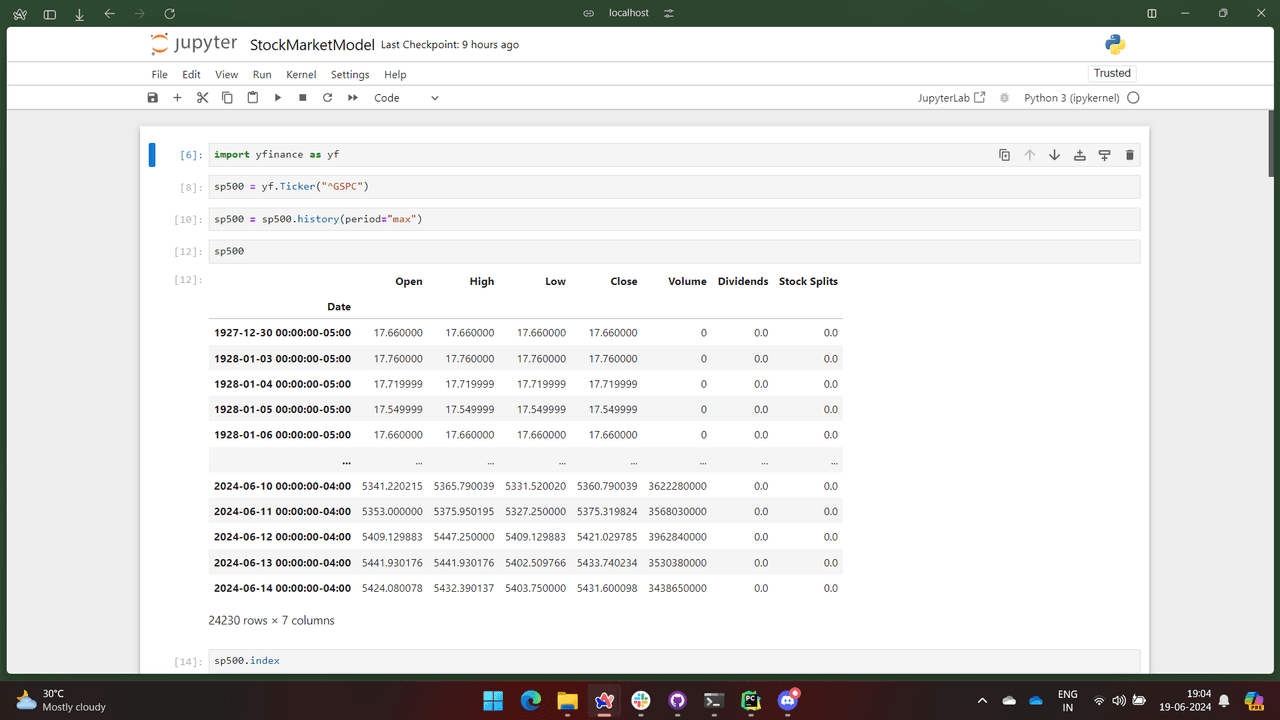This screenshot has width=1280, height=720.
Task: Move the active cell down
Action: point(1054,155)
